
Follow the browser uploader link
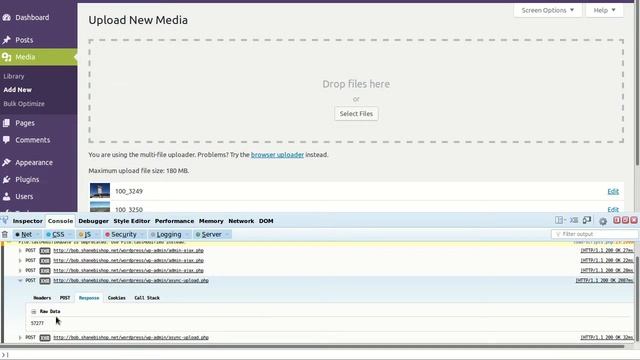[278, 155]
